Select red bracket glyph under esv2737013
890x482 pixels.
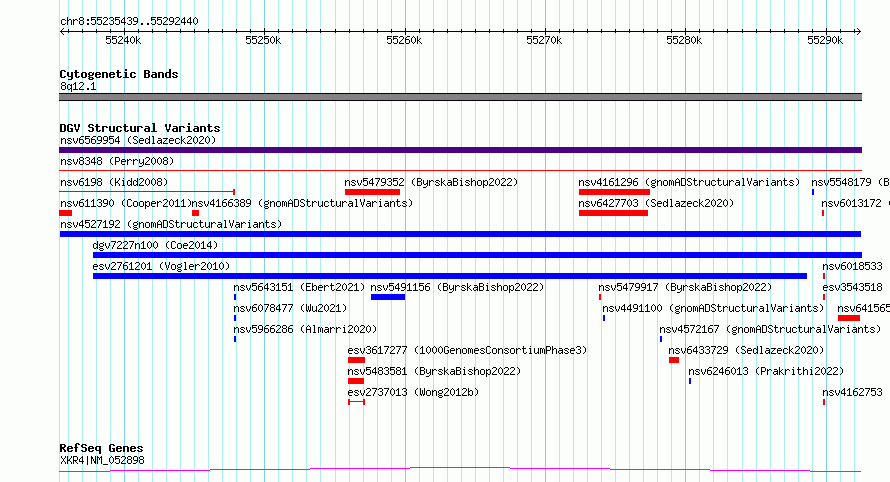point(356,402)
